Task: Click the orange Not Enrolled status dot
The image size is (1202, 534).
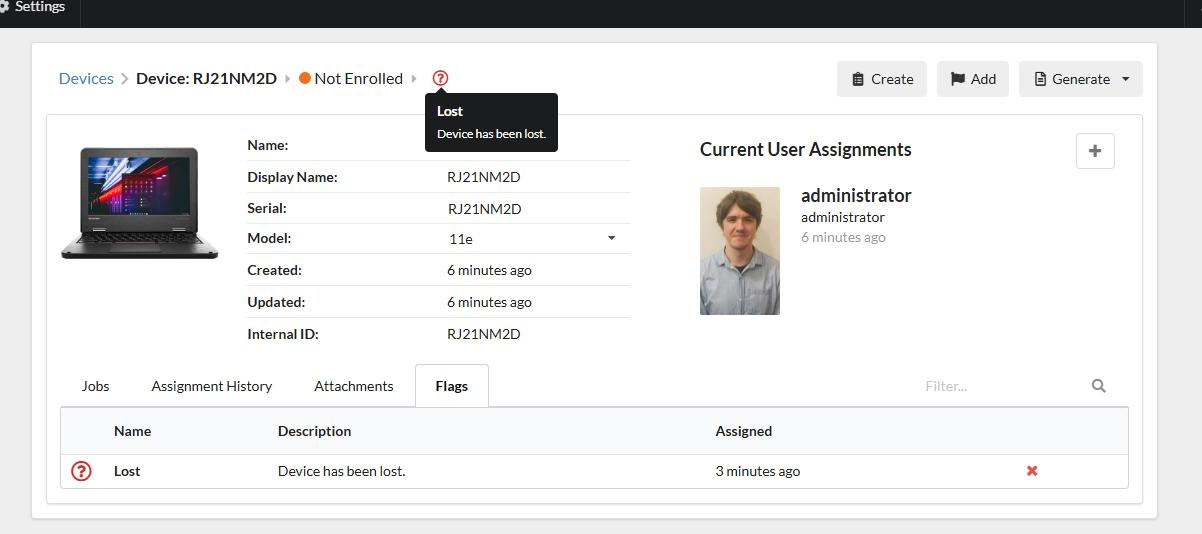Action: [305, 78]
